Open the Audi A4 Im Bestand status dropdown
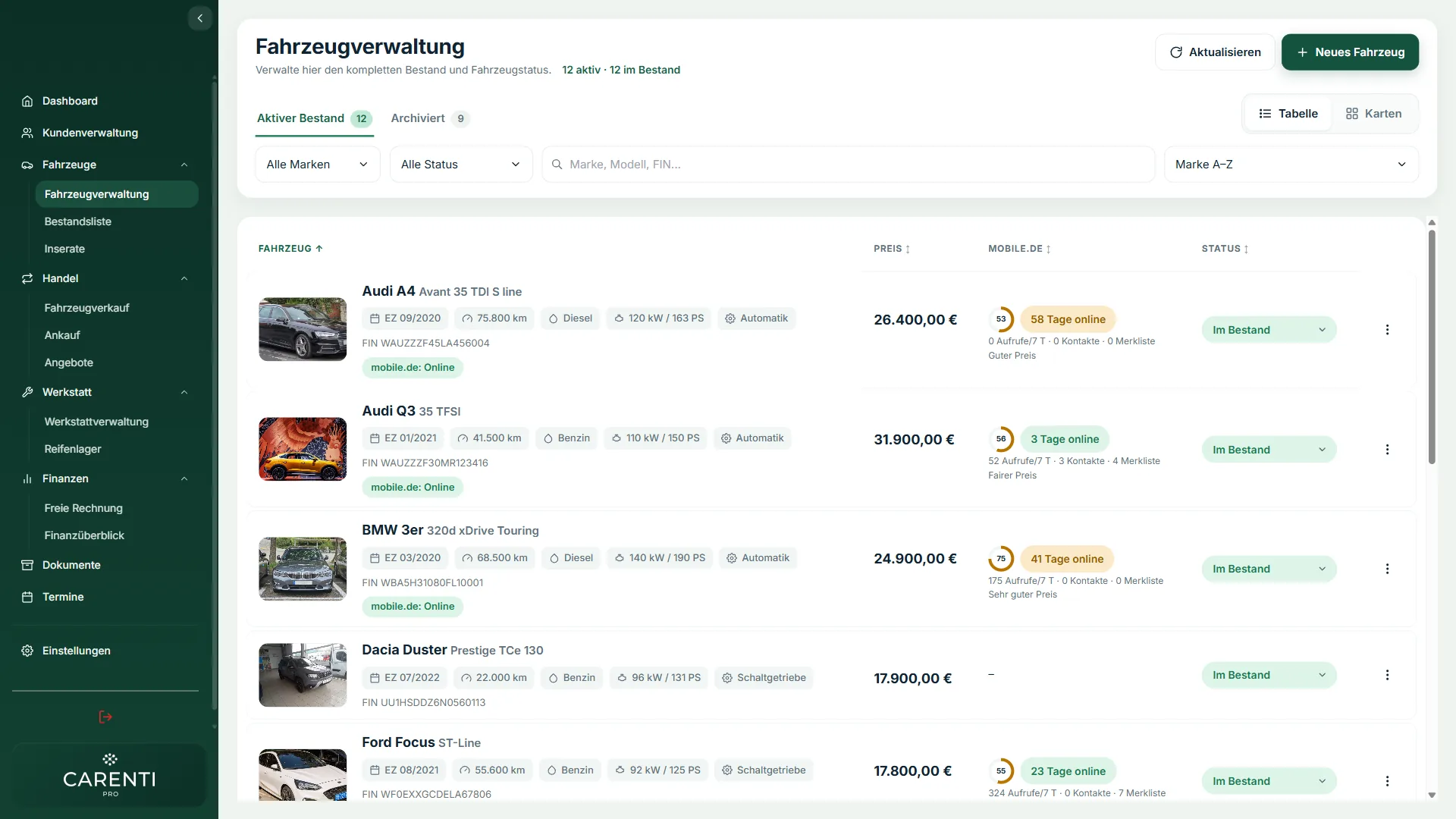1456x819 pixels. point(1269,330)
